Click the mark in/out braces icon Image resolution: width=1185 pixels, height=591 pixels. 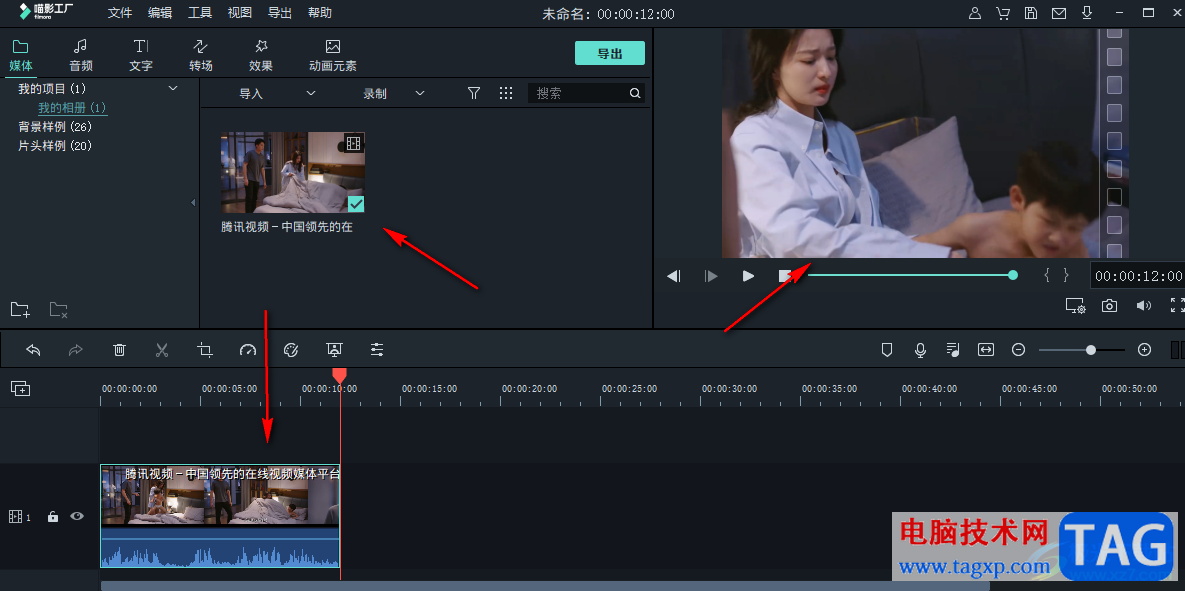pyautogui.click(x=1057, y=275)
